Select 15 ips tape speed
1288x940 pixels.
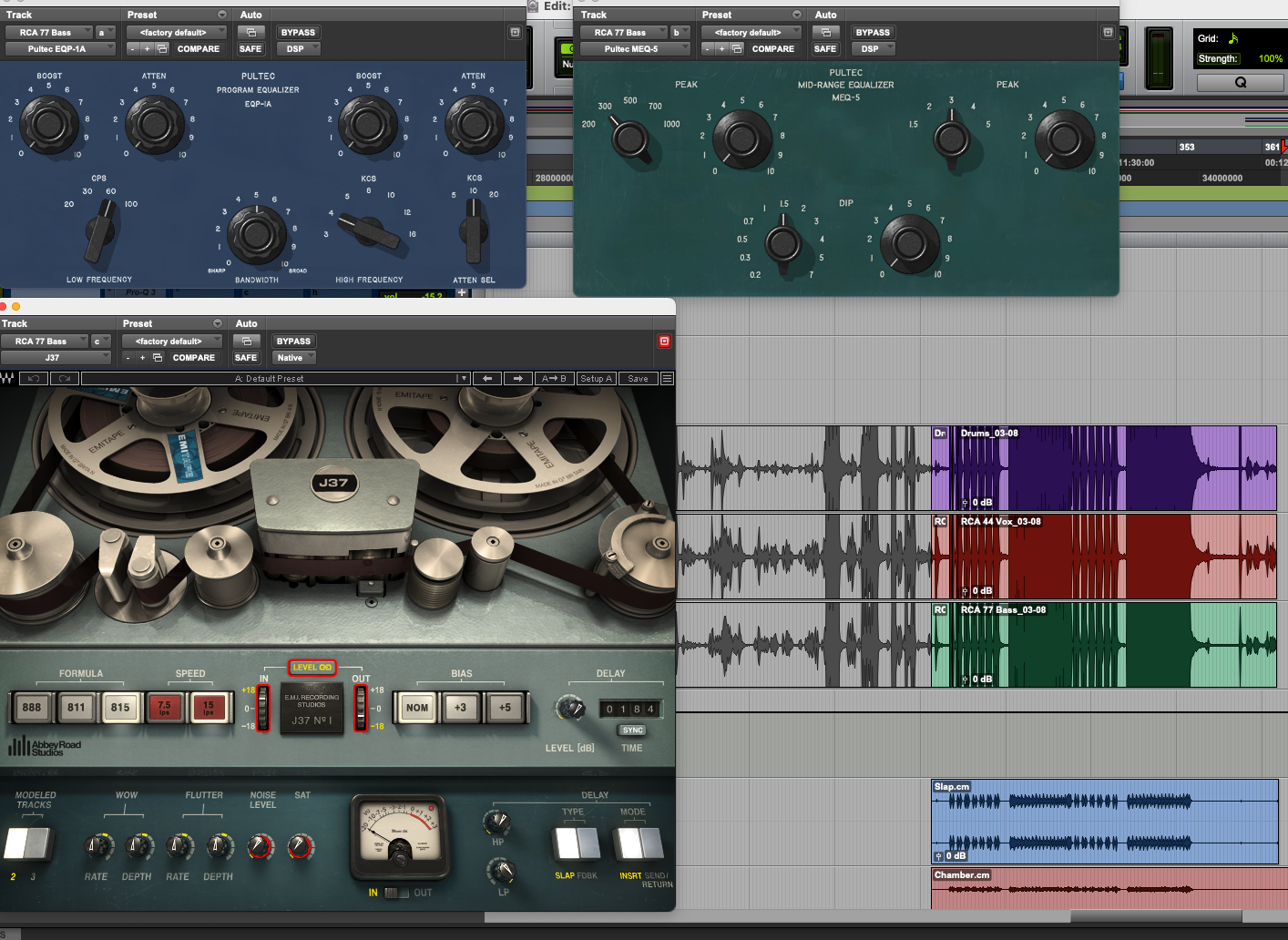[x=209, y=707]
